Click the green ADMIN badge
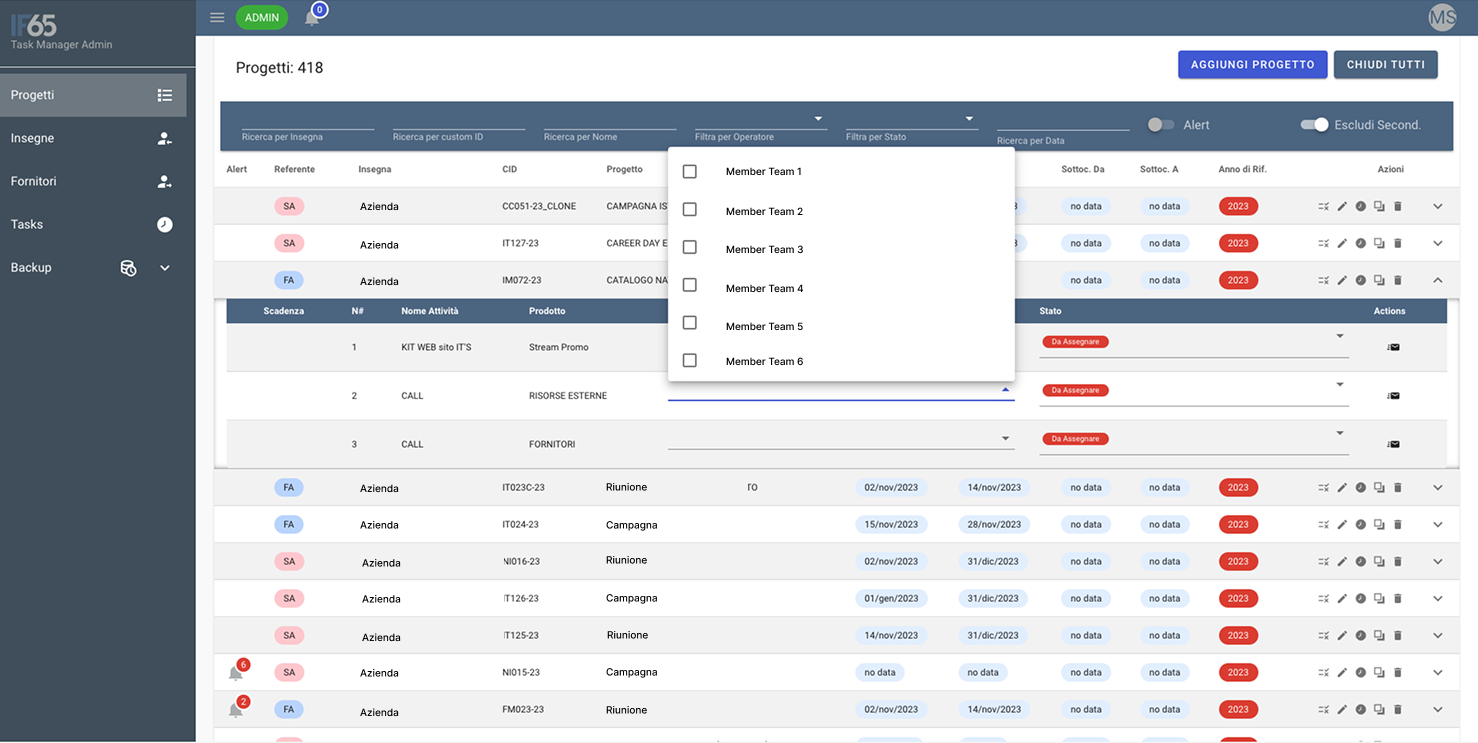The image size is (1478, 743). point(262,17)
